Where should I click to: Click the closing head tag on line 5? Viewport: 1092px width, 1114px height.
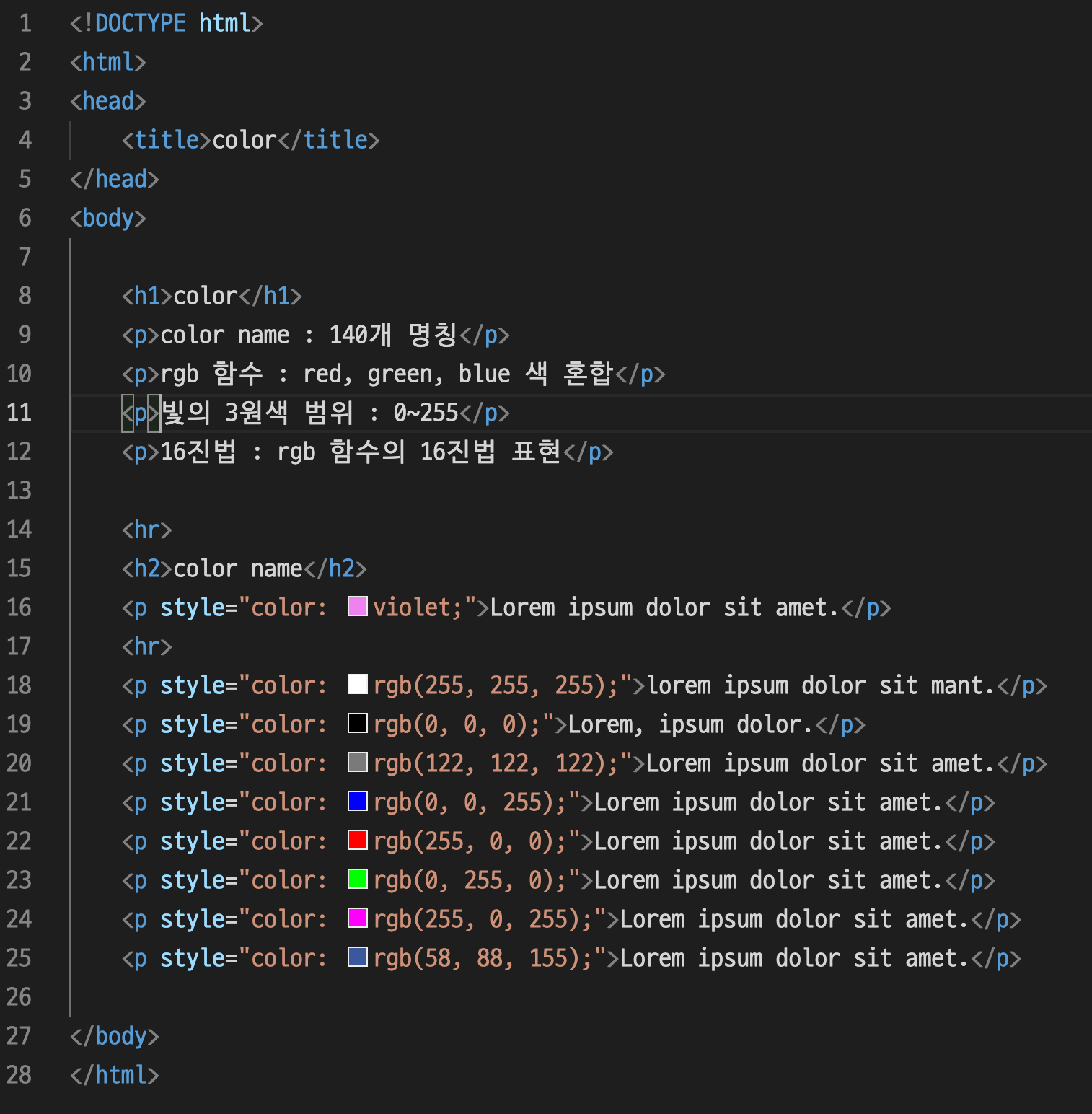[x=115, y=179]
